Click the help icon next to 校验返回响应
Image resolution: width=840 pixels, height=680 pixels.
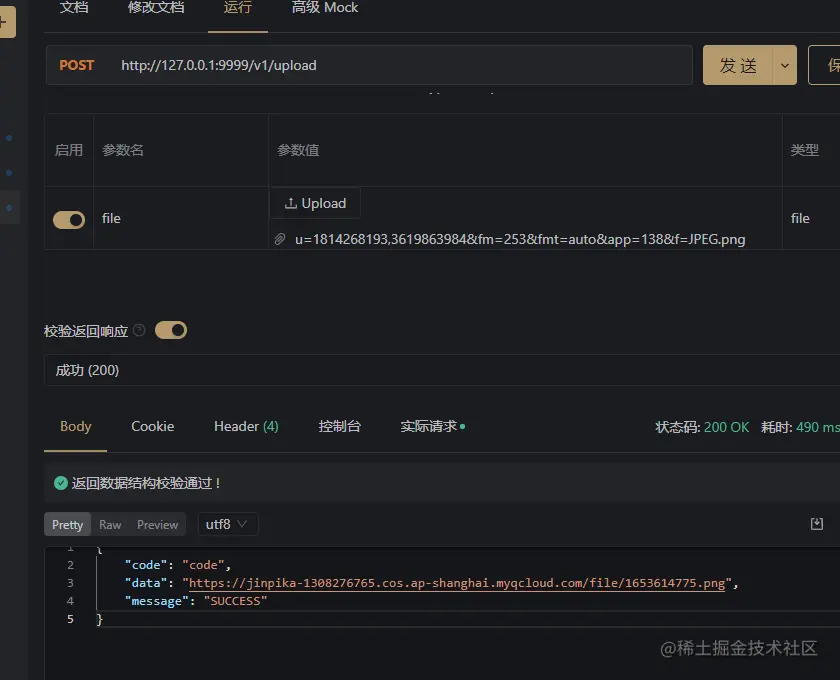[x=139, y=330]
